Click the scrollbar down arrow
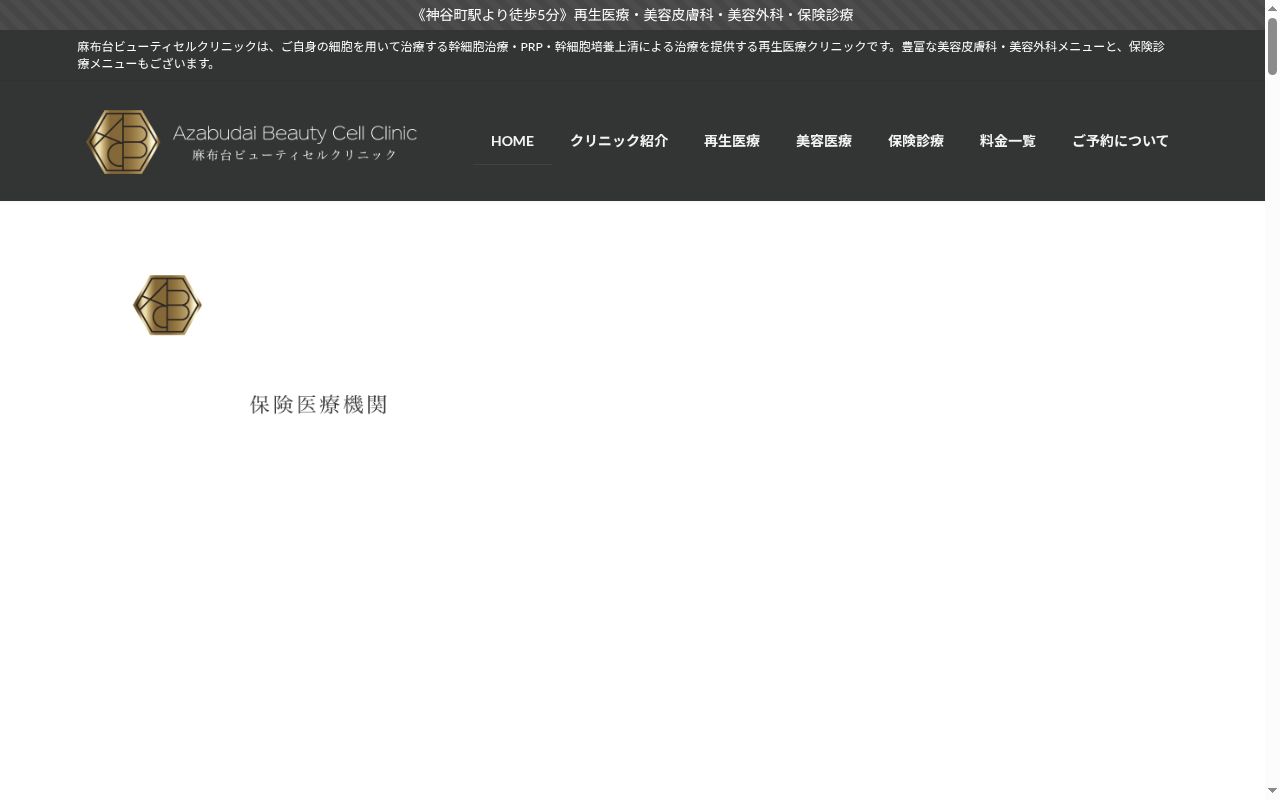Screen dimensions: 1280x800 [1272, 792]
